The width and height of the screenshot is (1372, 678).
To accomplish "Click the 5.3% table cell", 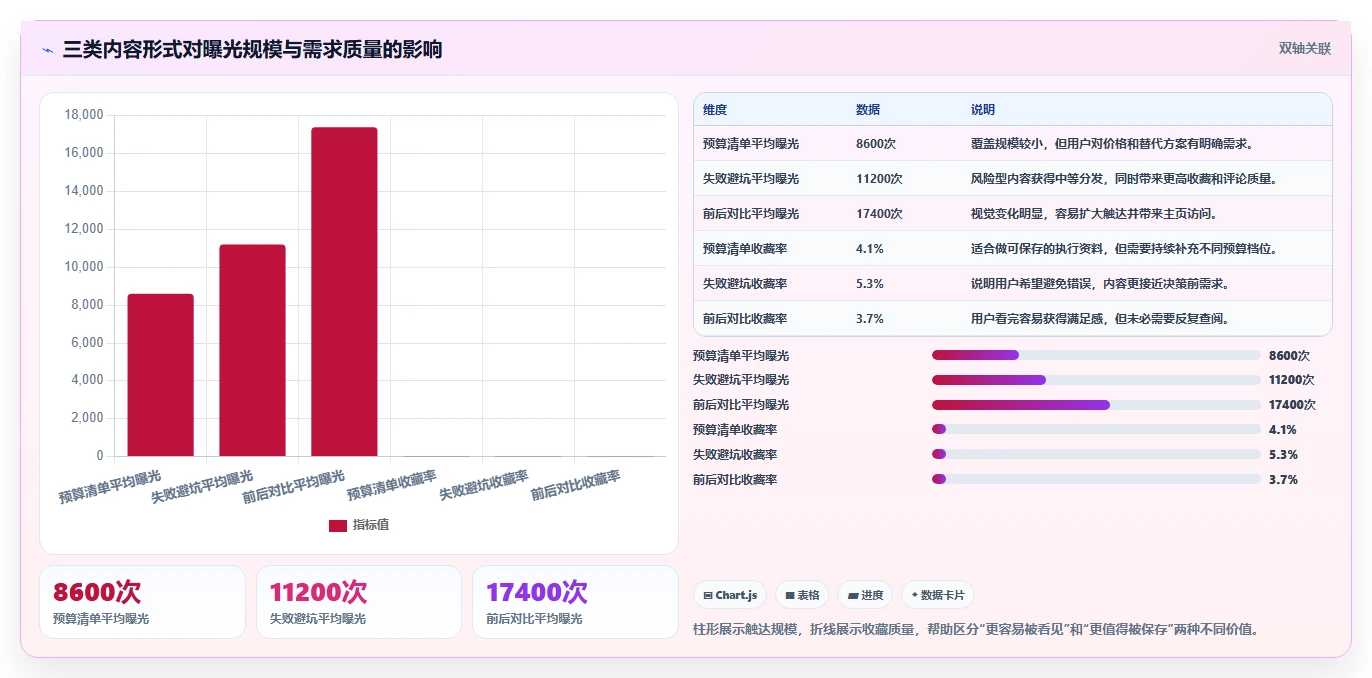I will pos(869,284).
